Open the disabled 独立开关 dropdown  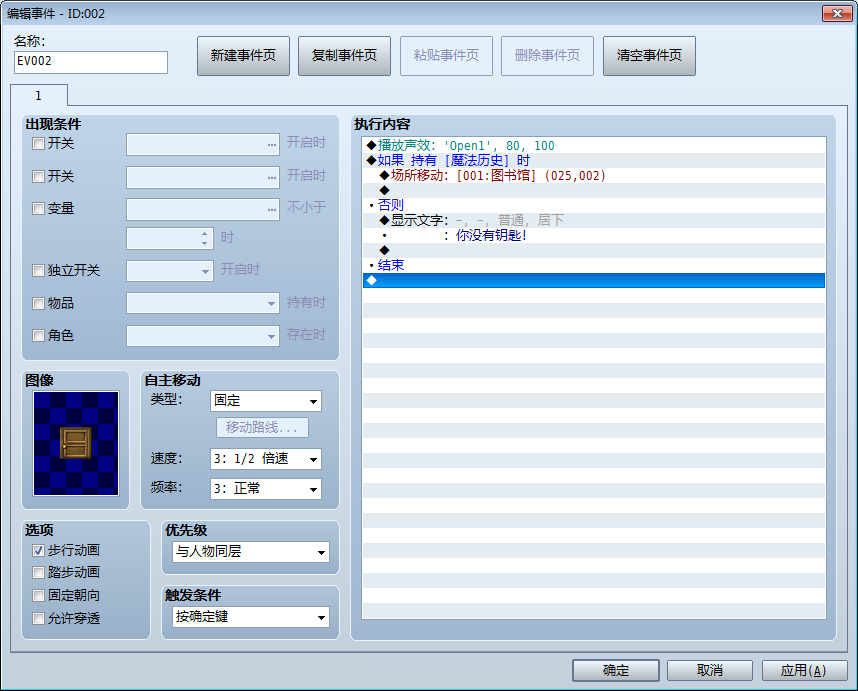(x=170, y=271)
